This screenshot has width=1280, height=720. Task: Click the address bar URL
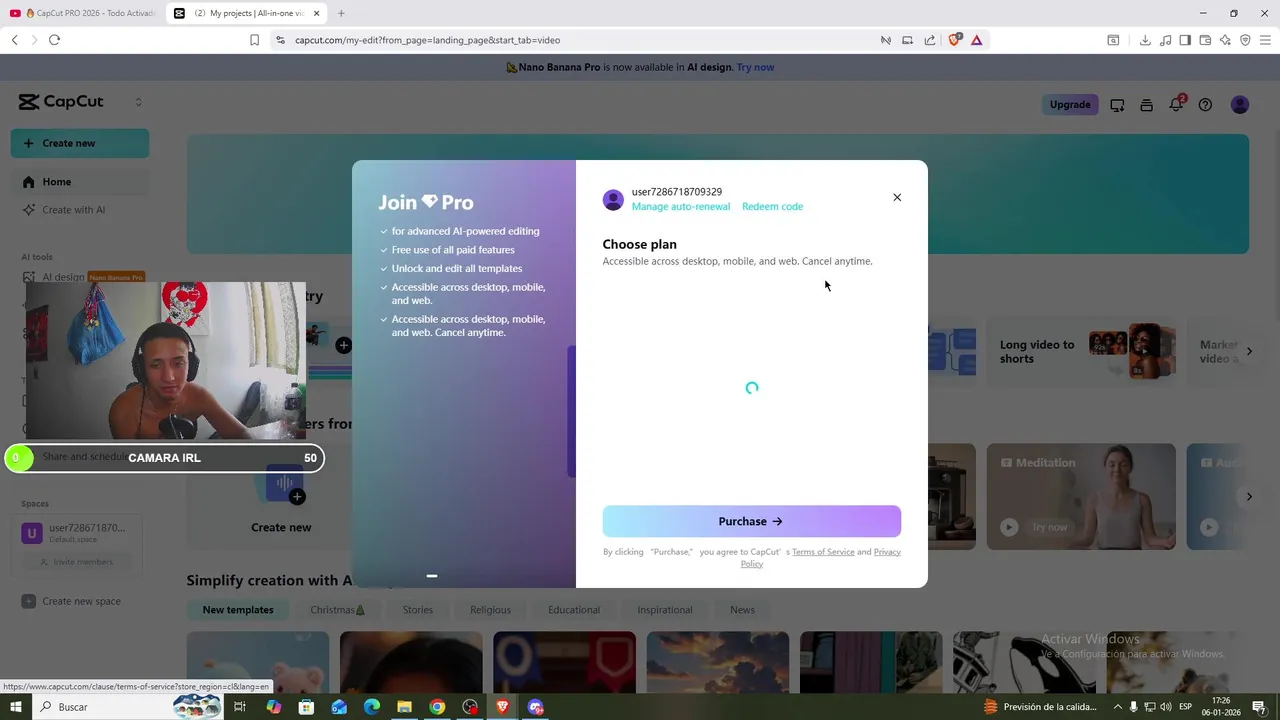tap(427, 40)
